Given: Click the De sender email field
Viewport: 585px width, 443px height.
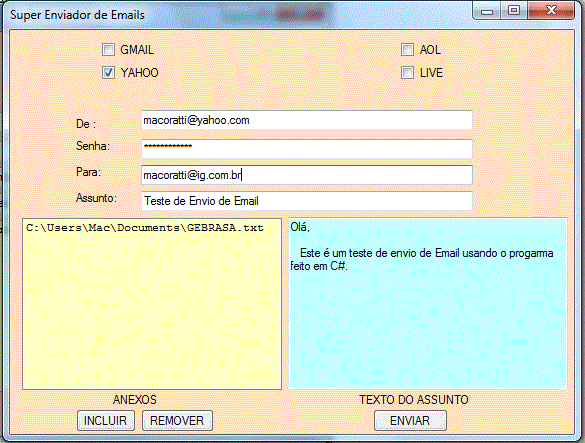Looking at the screenshot, I should coord(307,120).
